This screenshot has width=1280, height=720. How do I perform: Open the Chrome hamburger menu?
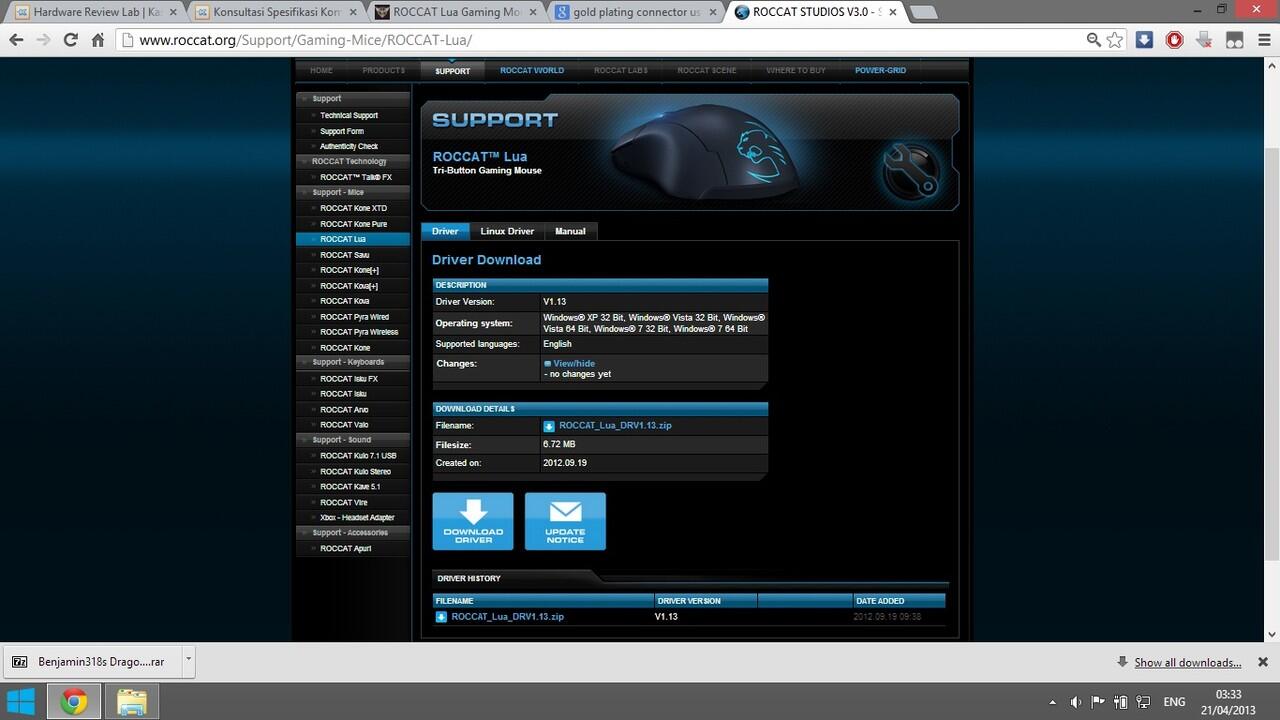[x=1263, y=40]
